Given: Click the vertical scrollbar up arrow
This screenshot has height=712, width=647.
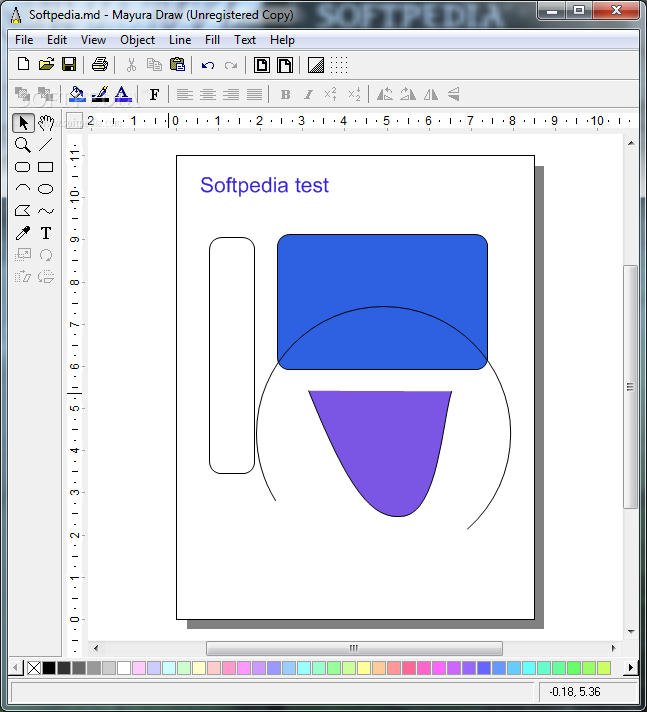Looking at the screenshot, I should point(631,143).
